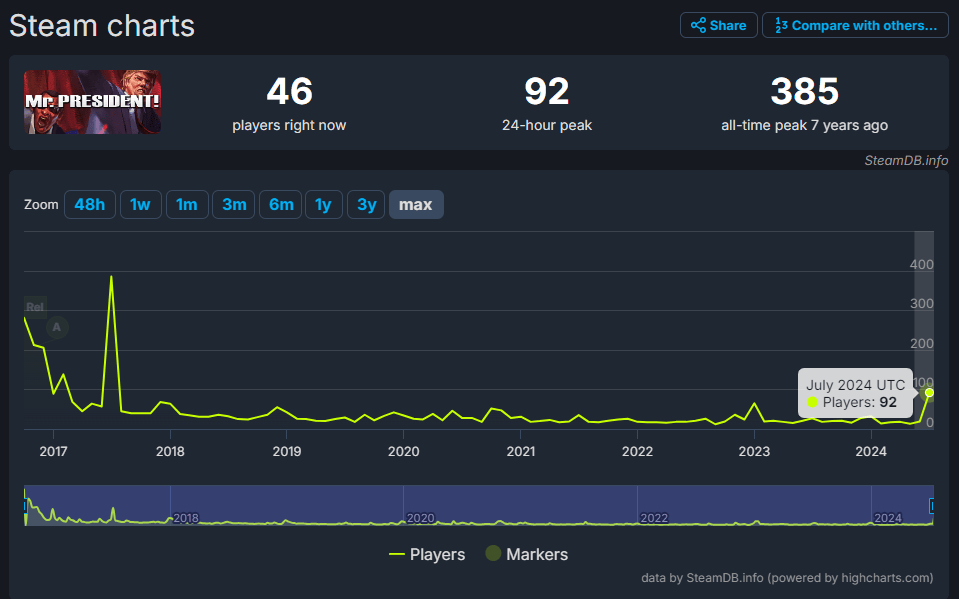Toggle the Markers series in legend
The image size is (959, 599).
526,554
